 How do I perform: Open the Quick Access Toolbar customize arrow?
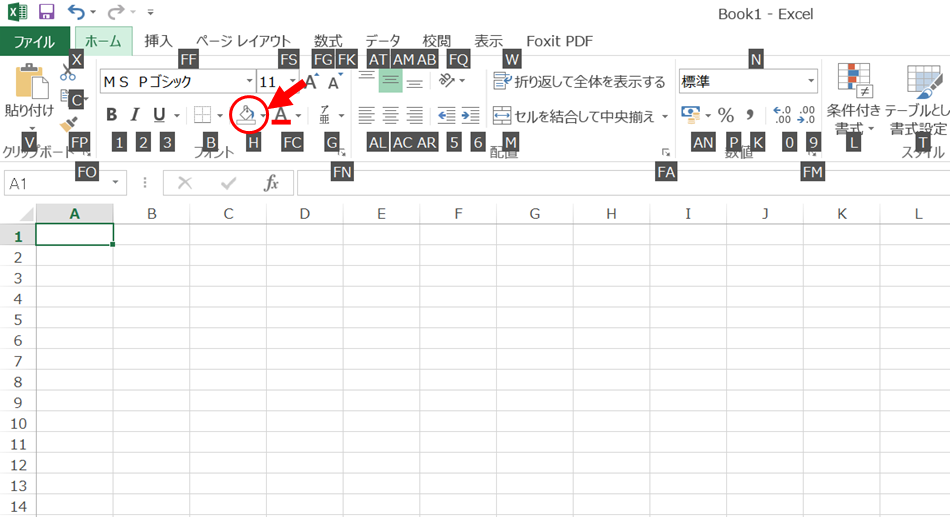click(150, 12)
